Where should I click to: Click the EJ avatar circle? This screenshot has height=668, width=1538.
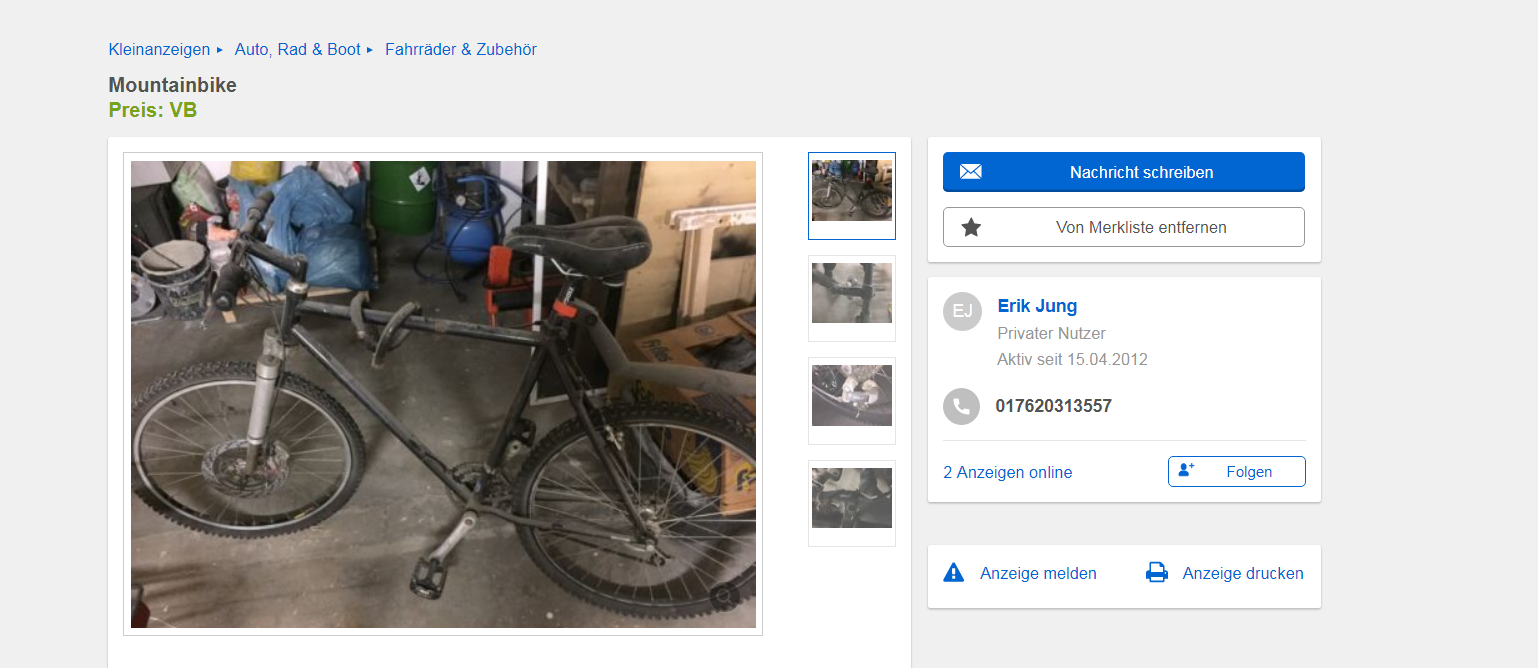coord(962,311)
